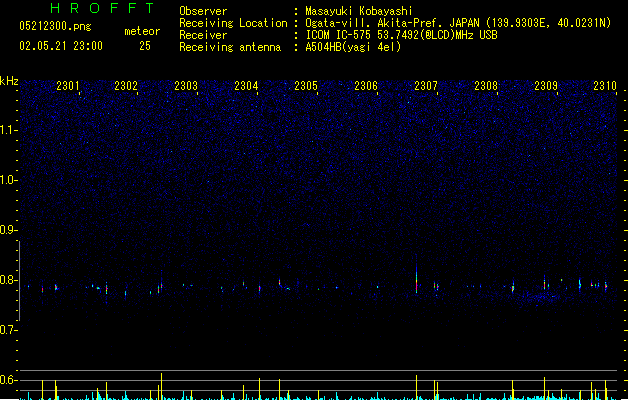
Task: Click the Receiving antenna label
Action: click(230, 47)
